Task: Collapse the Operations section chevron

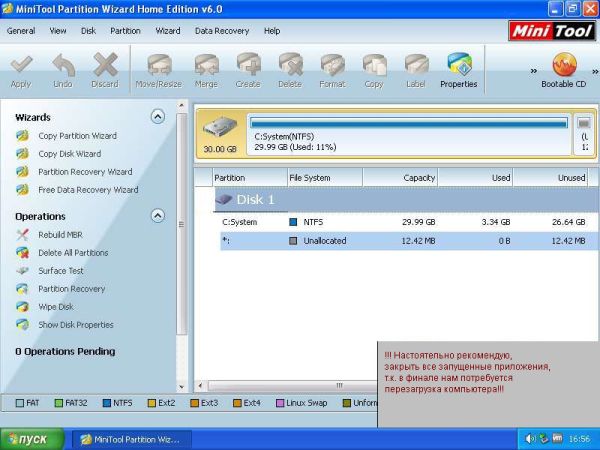Action: (158, 216)
